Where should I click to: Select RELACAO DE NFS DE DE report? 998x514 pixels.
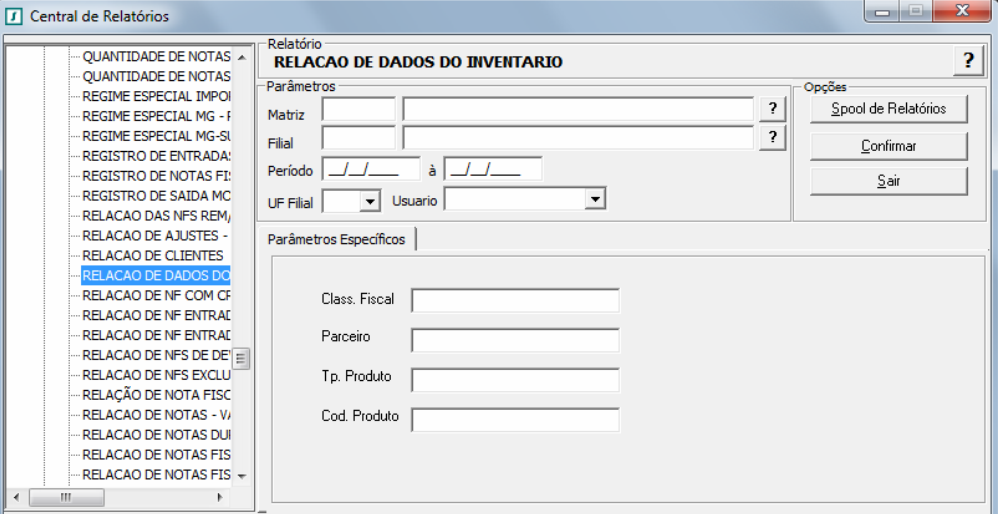157,355
